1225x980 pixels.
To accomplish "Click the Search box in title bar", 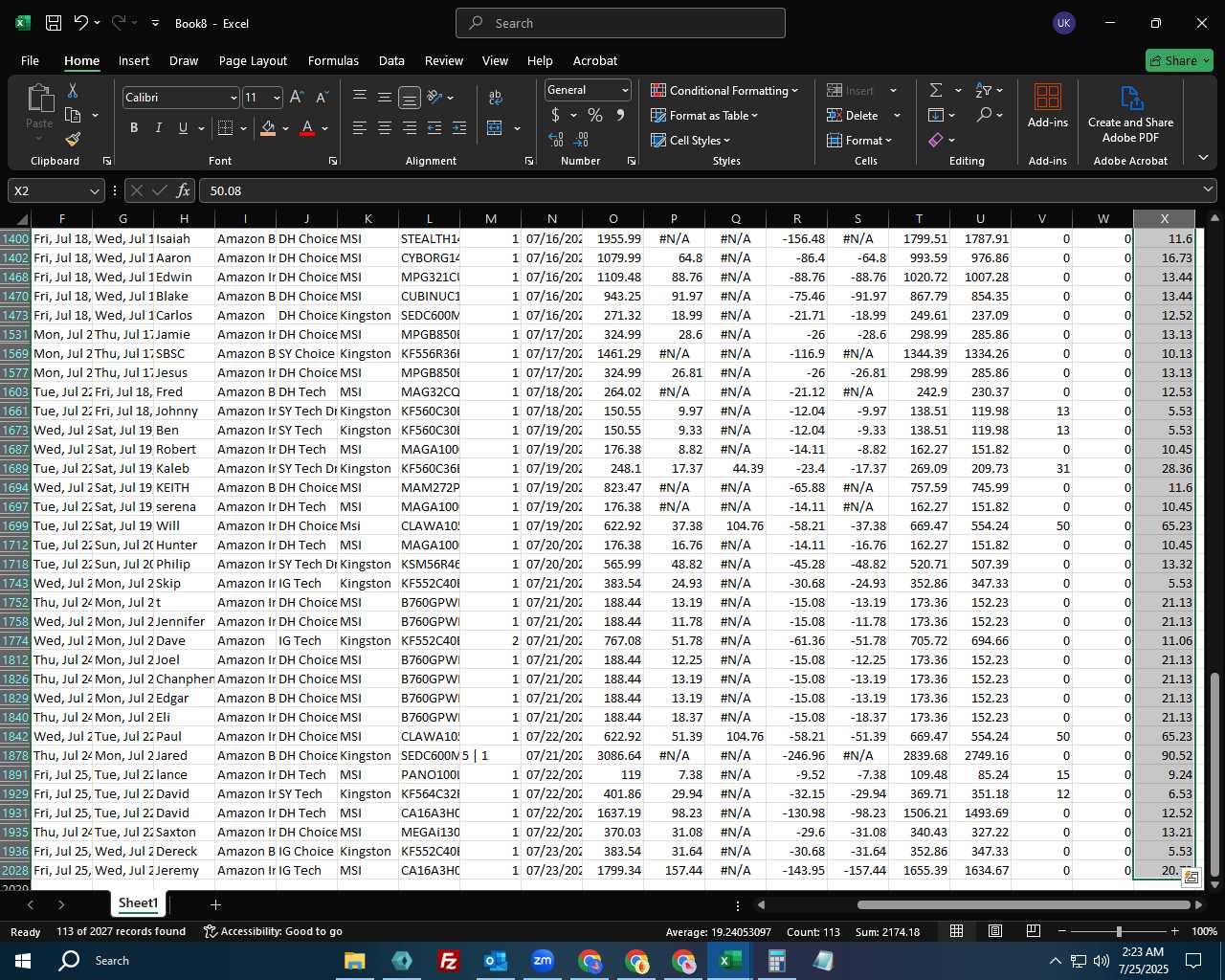I will pyautogui.click(x=620, y=23).
